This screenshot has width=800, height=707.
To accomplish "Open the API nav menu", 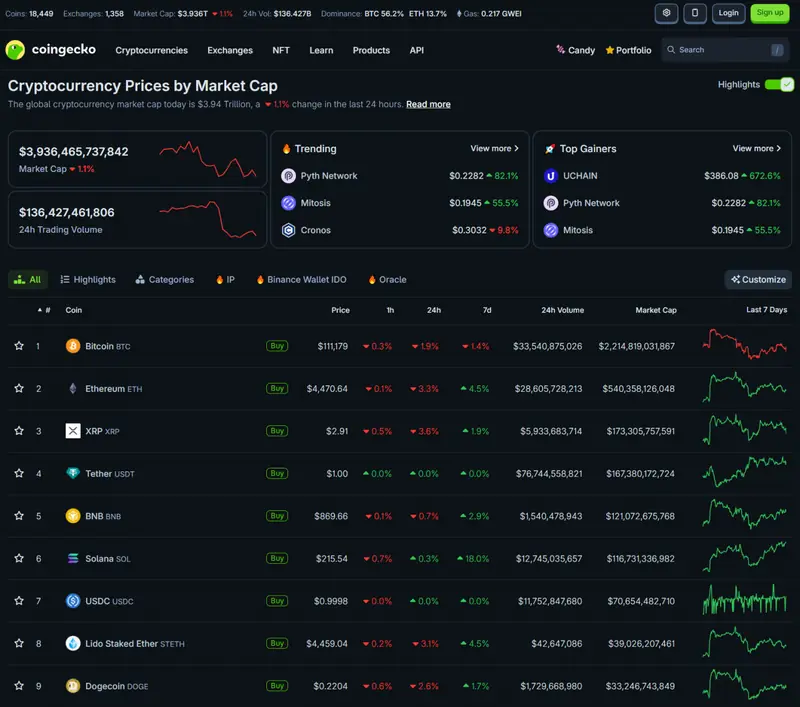I will point(416,50).
